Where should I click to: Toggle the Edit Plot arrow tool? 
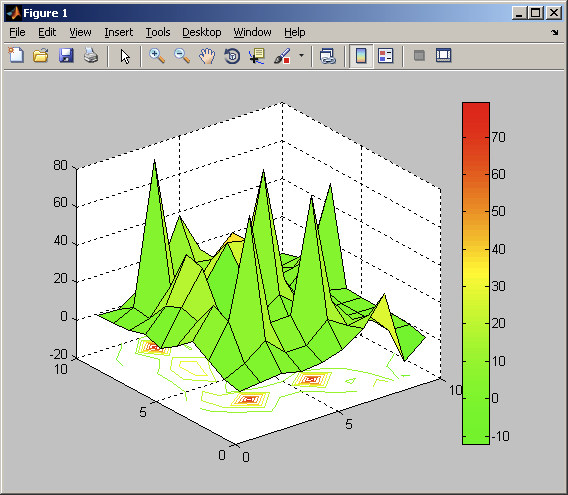tap(125, 57)
